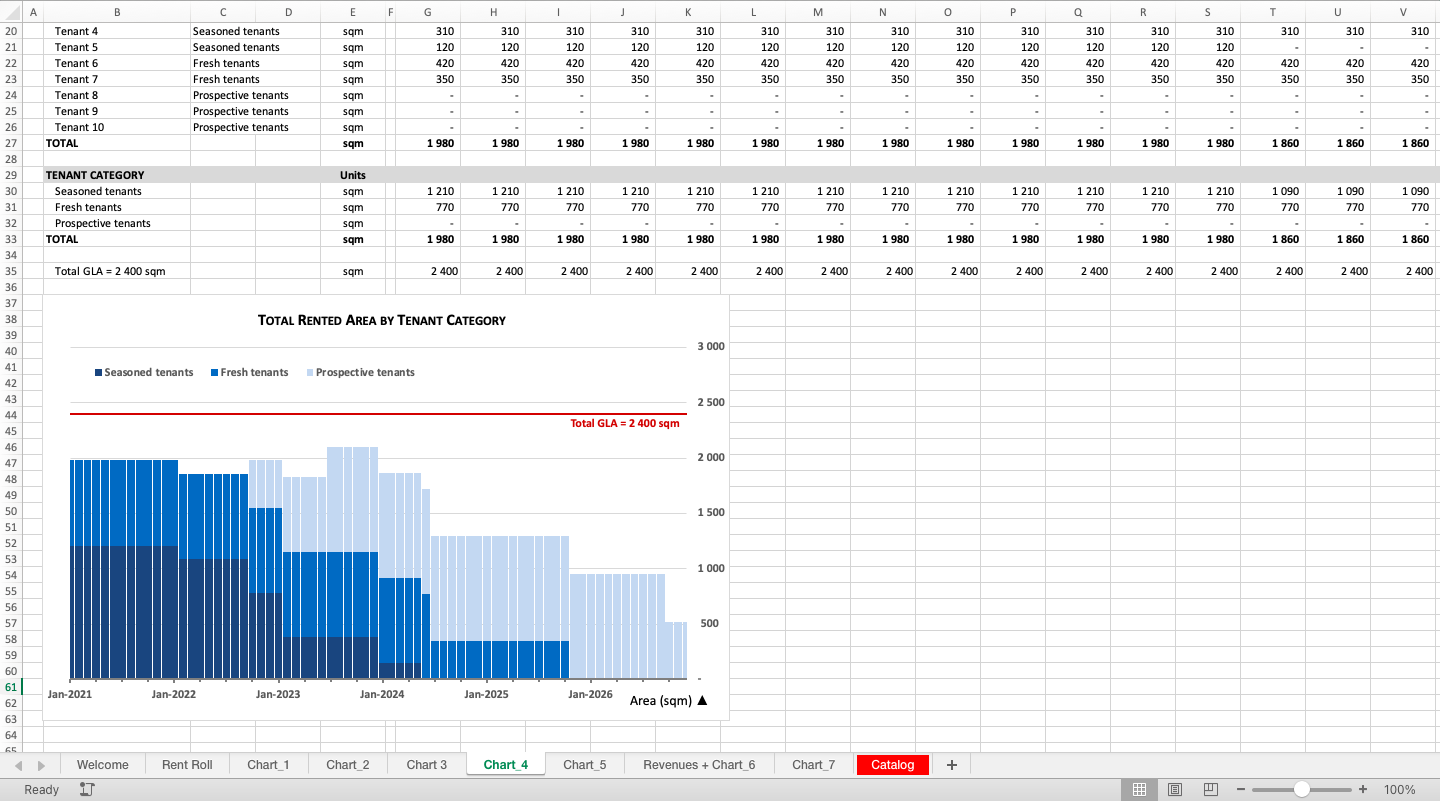Click the zoom in plus icon
This screenshot has width=1440, height=801.
click(x=1363, y=789)
